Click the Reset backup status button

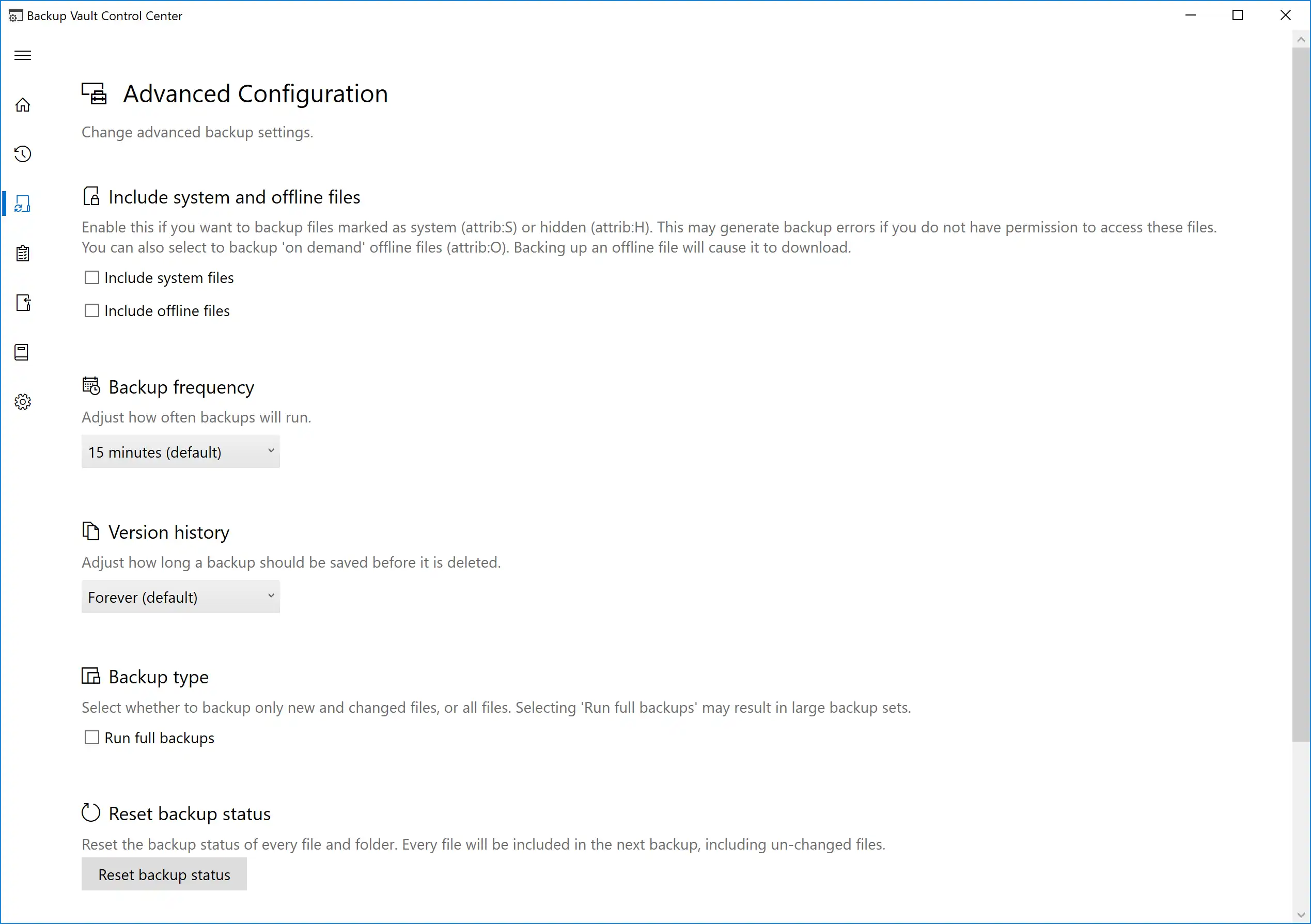click(163, 874)
